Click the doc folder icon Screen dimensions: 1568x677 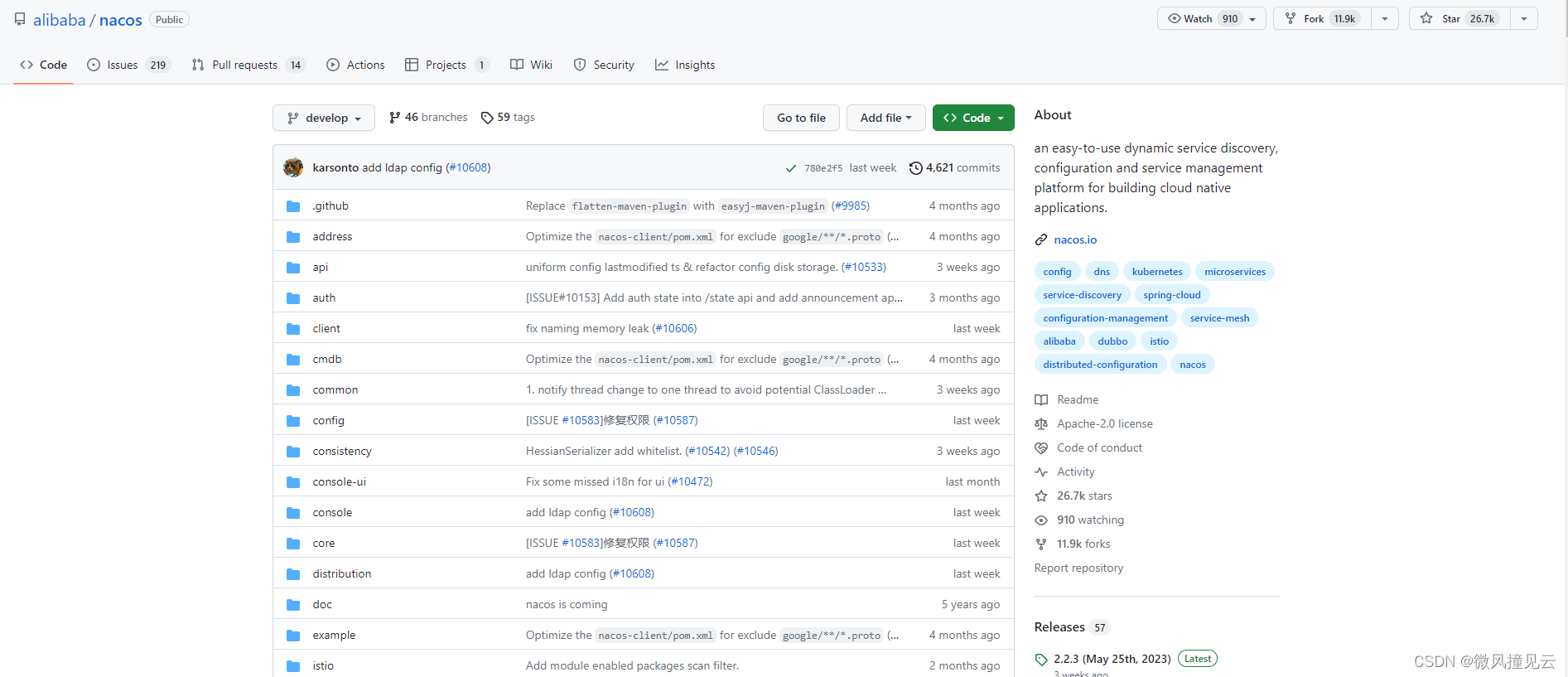click(x=293, y=605)
